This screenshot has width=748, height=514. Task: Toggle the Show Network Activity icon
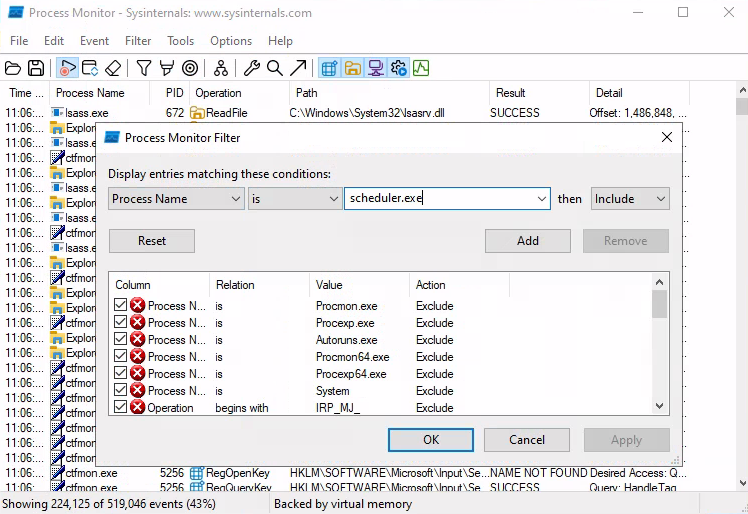pos(376,68)
